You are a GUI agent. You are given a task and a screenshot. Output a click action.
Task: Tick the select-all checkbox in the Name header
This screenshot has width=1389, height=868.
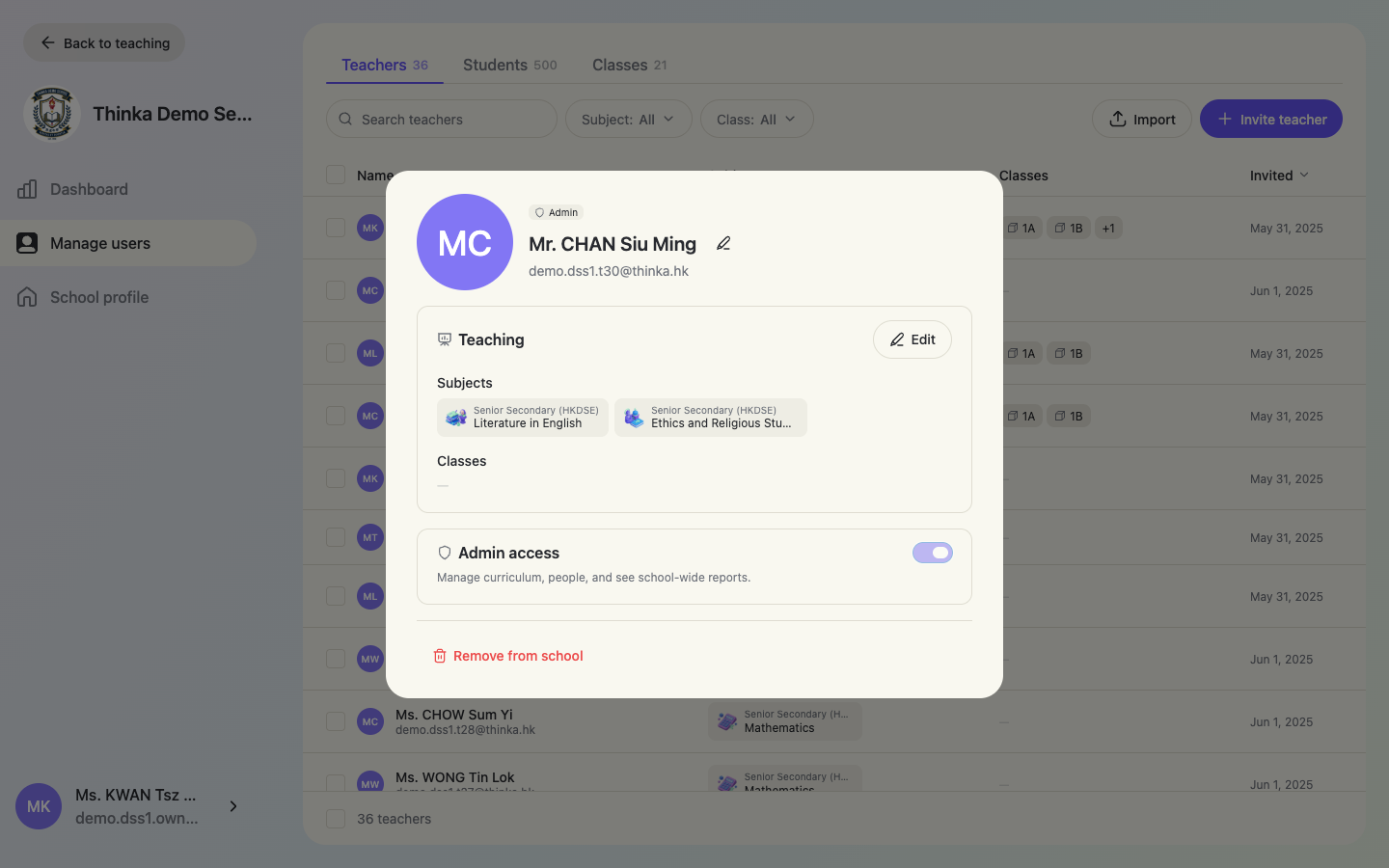pyautogui.click(x=336, y=175)
